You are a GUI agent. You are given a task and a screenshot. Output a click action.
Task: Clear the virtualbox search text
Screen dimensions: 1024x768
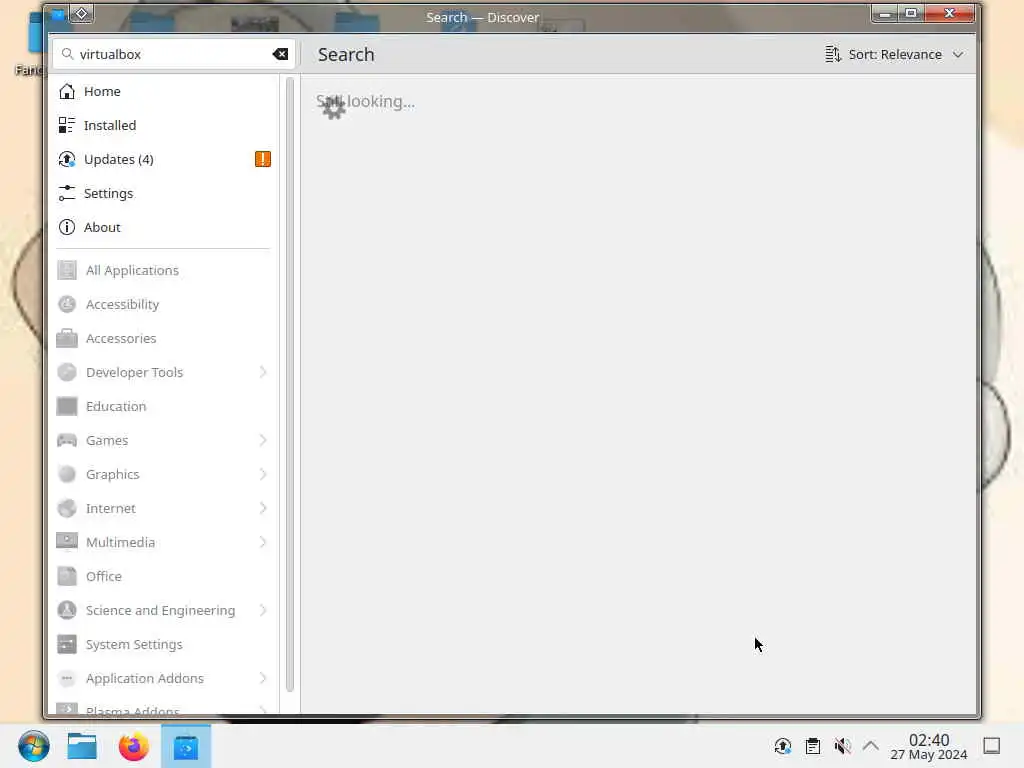[x=280, y=54]
